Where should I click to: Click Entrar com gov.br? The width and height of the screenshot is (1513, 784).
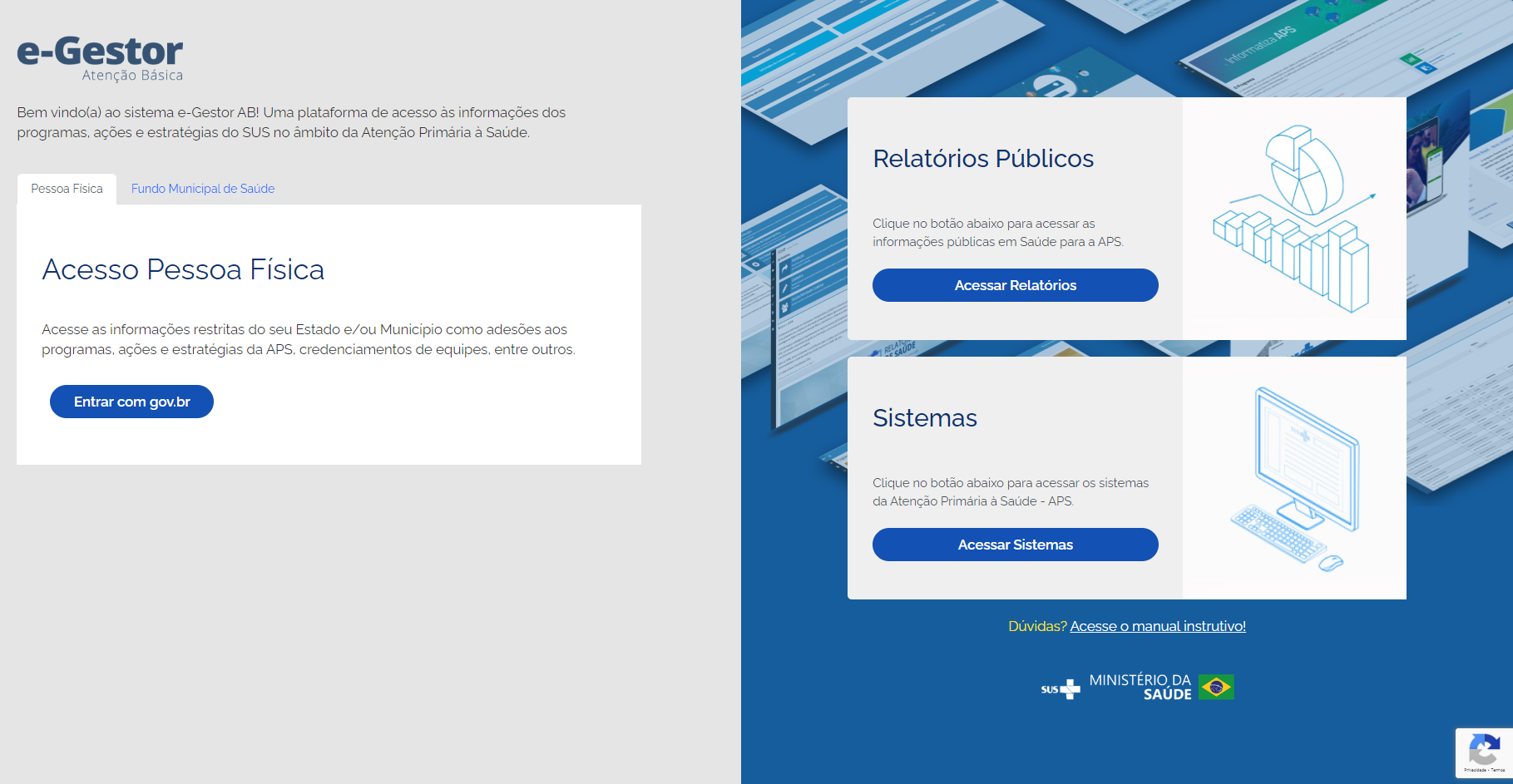131,402
